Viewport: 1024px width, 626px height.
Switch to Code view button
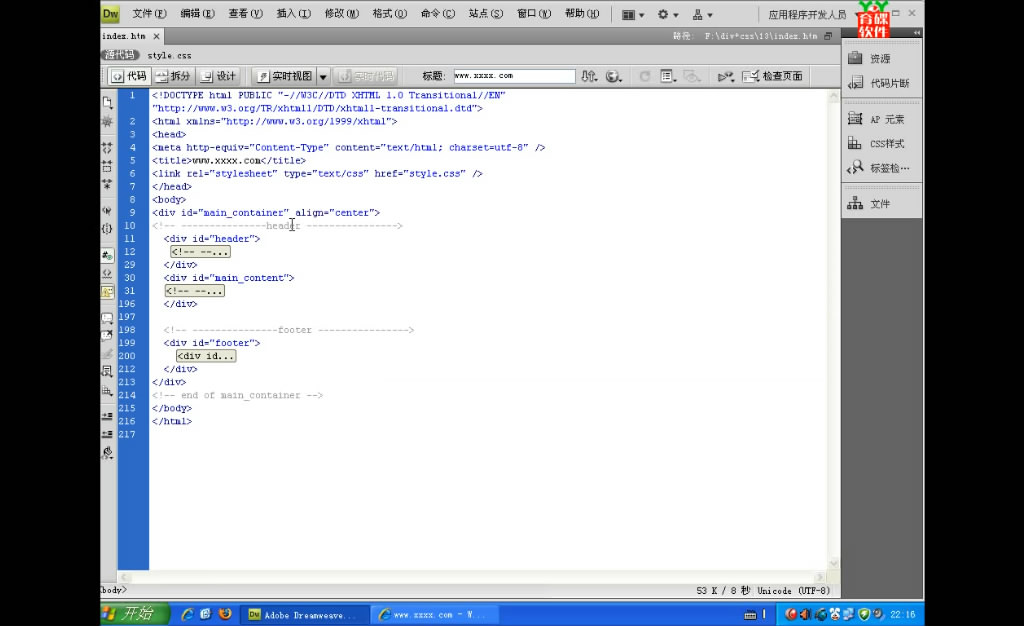[x=129, y=76]
